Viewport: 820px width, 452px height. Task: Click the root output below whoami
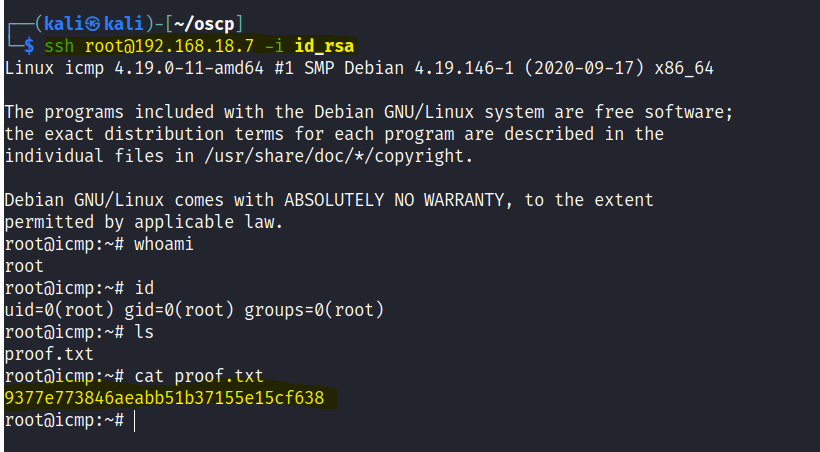tap(24, 267)
